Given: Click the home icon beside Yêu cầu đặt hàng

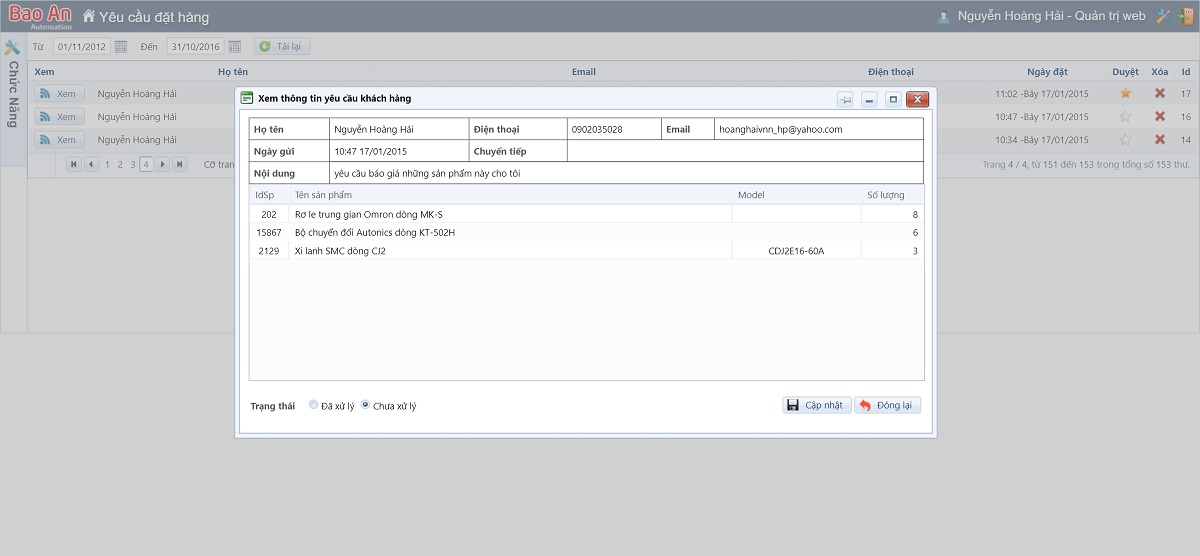Looking at the screenshot, I should (x=89, y=16).
